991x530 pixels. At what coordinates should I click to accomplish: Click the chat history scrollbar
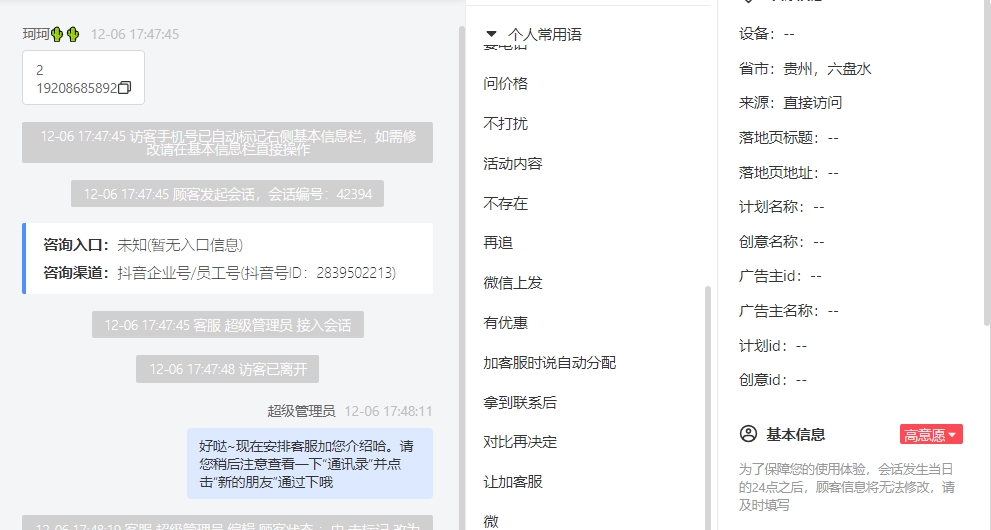pyautogui.click(x=462, y=278)
